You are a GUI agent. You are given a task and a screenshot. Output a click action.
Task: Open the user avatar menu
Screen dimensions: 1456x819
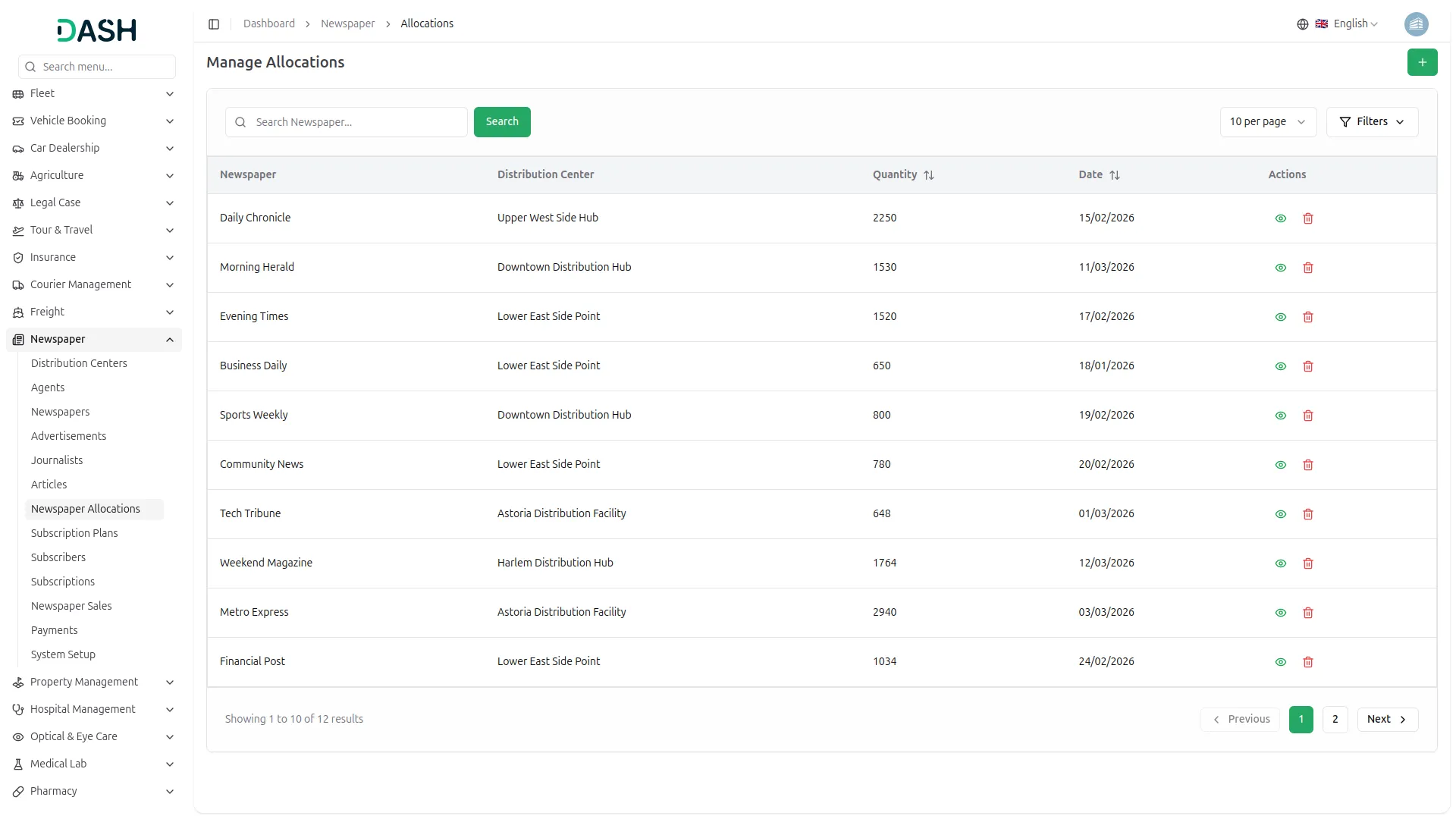1416,24
